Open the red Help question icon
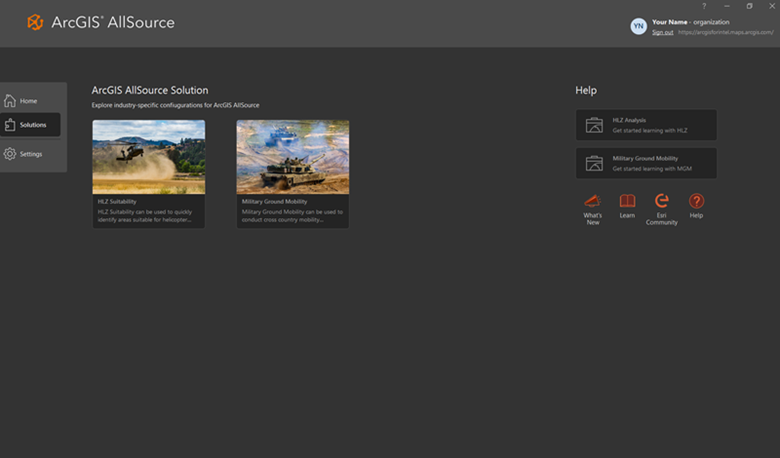Image resolution: width=780 pixels, height=458 pixels. [696, 201]
